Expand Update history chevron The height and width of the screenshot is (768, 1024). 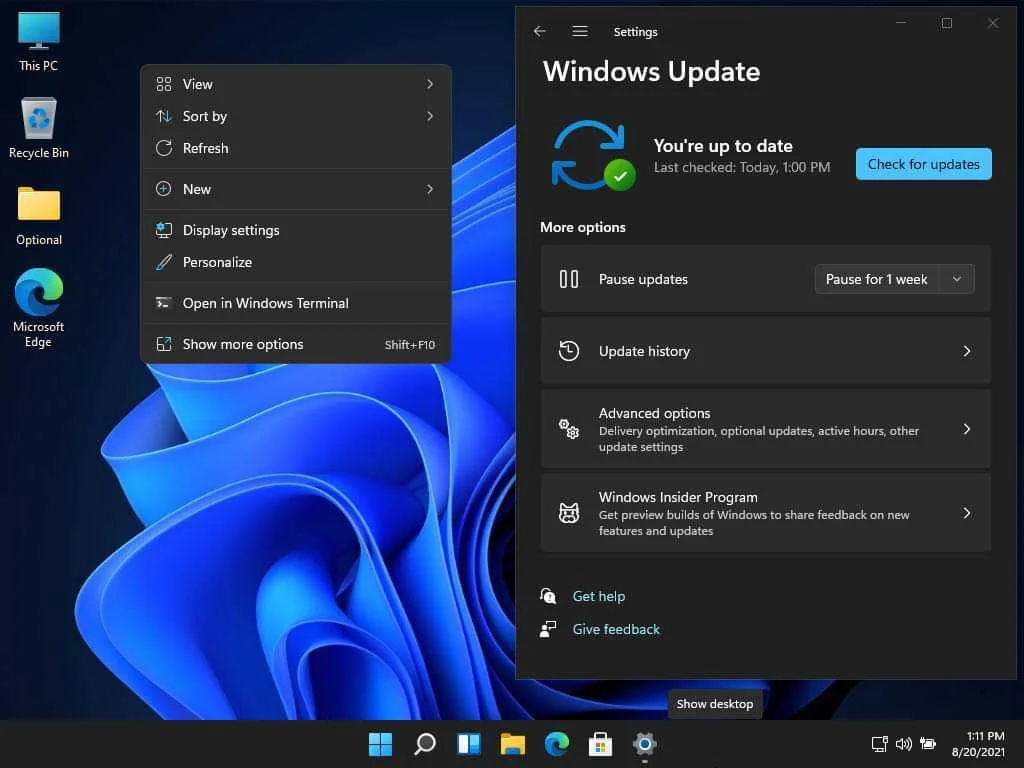[x=967, y=351]
